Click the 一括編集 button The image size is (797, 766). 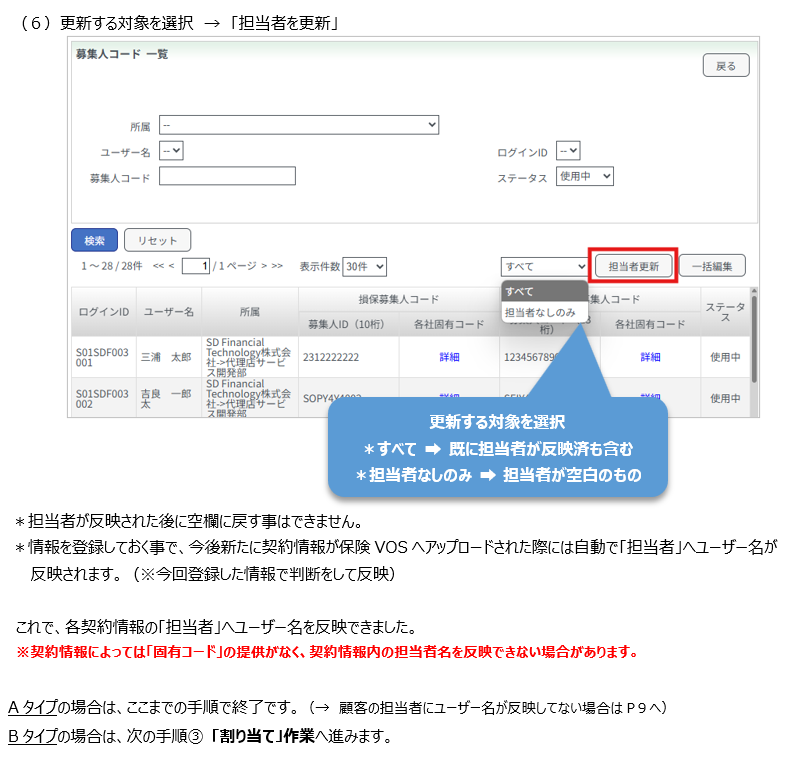712,266
